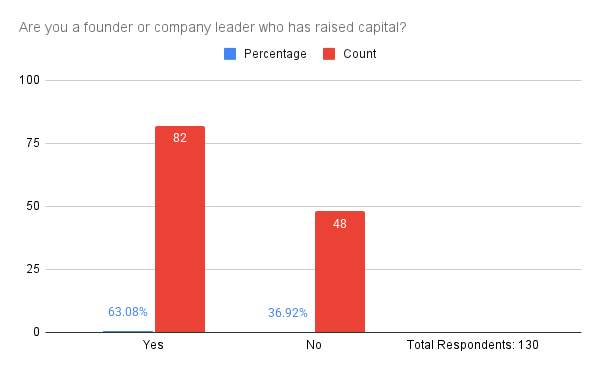Click the 50 value on vertical axis
The image size is (600, 371).
(x=33, y=206)
